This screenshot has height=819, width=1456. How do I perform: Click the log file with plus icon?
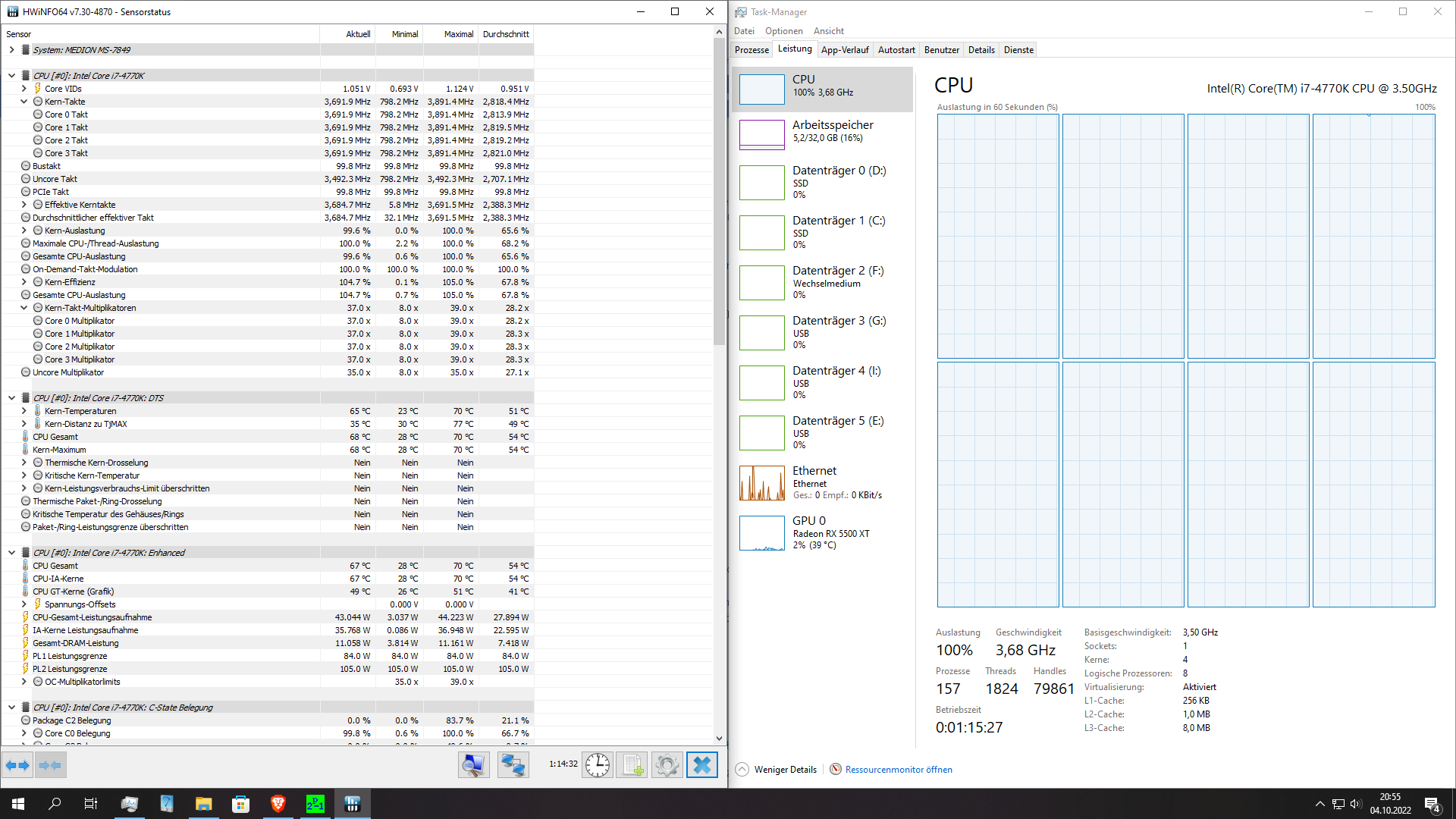coord(632,765)
